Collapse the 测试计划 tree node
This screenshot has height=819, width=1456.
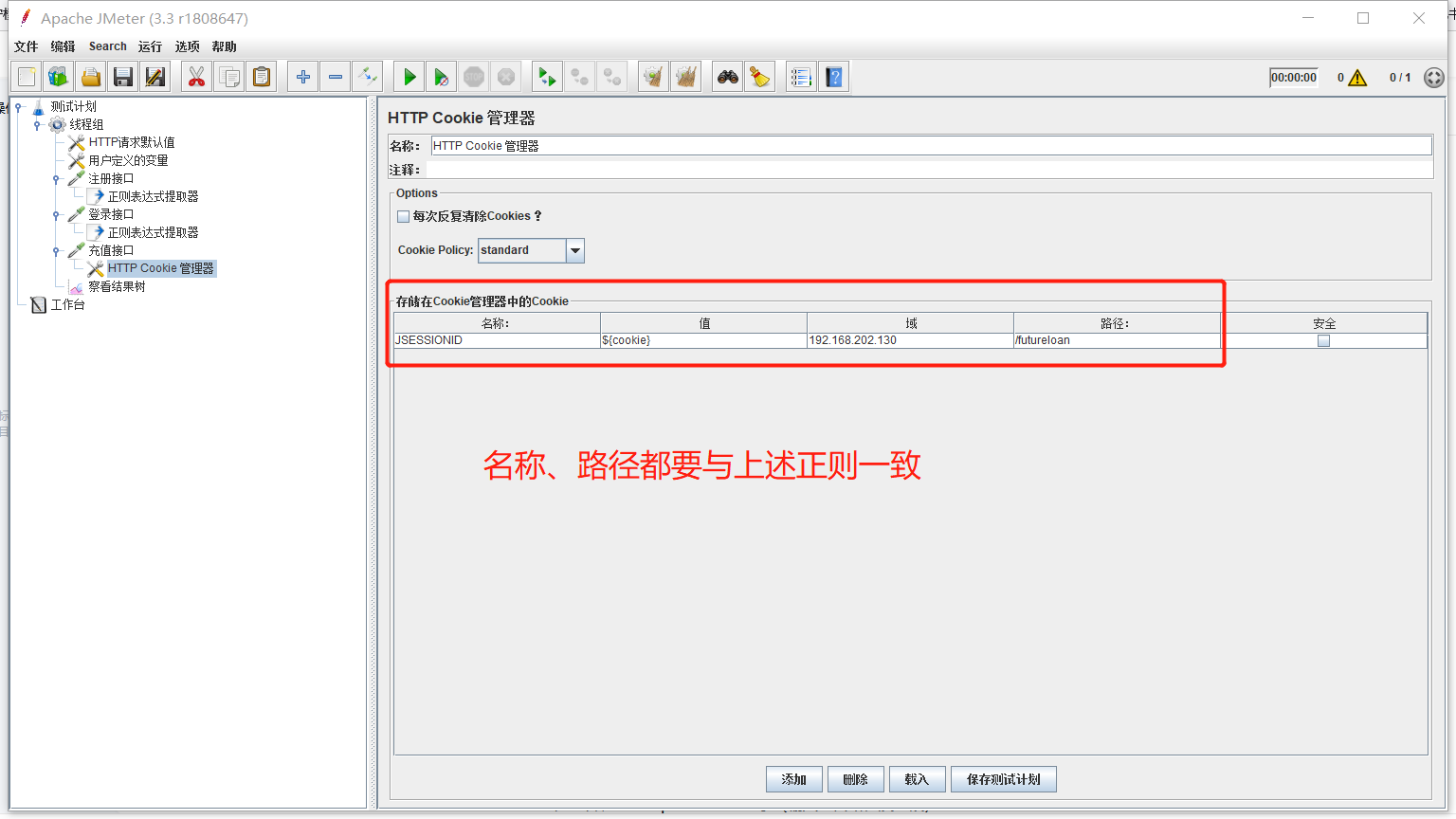[19, 107]
